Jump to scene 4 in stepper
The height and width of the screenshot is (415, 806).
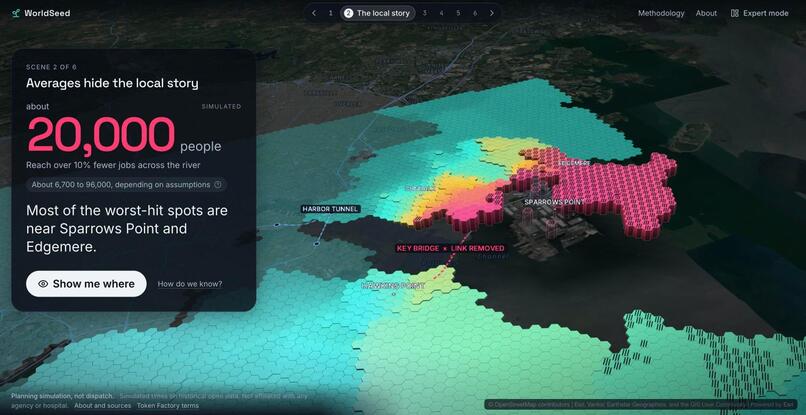point(441,13)
